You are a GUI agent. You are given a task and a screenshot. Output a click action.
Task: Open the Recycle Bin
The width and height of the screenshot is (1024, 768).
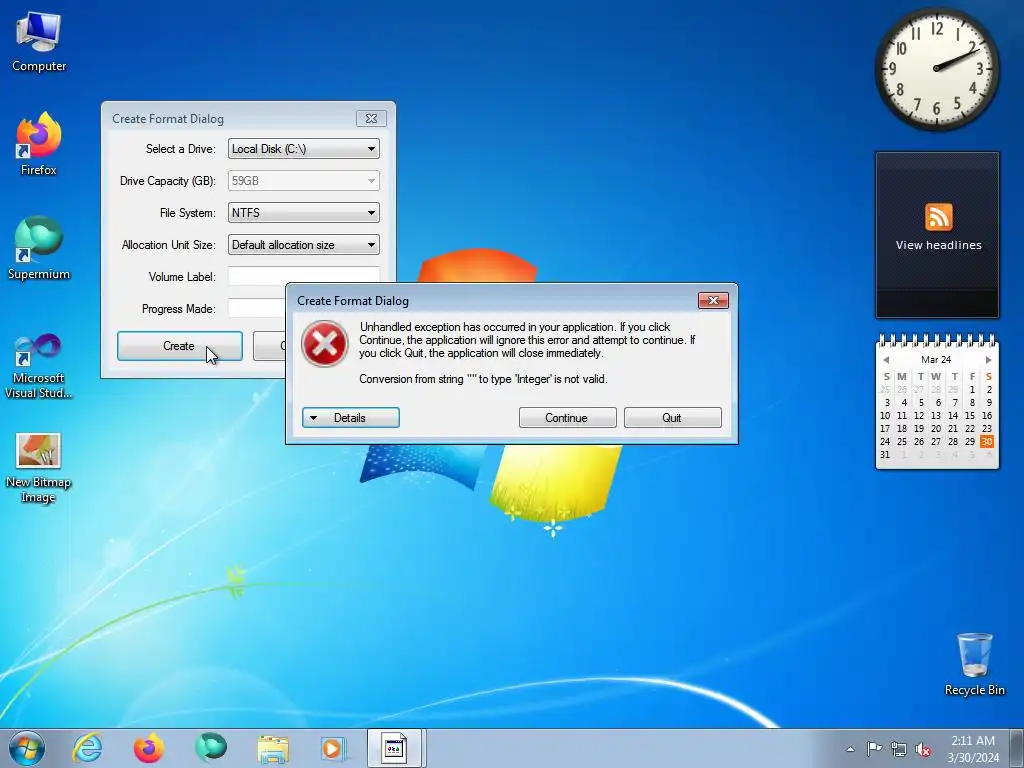pyautogui.click(x=974, y=664)
